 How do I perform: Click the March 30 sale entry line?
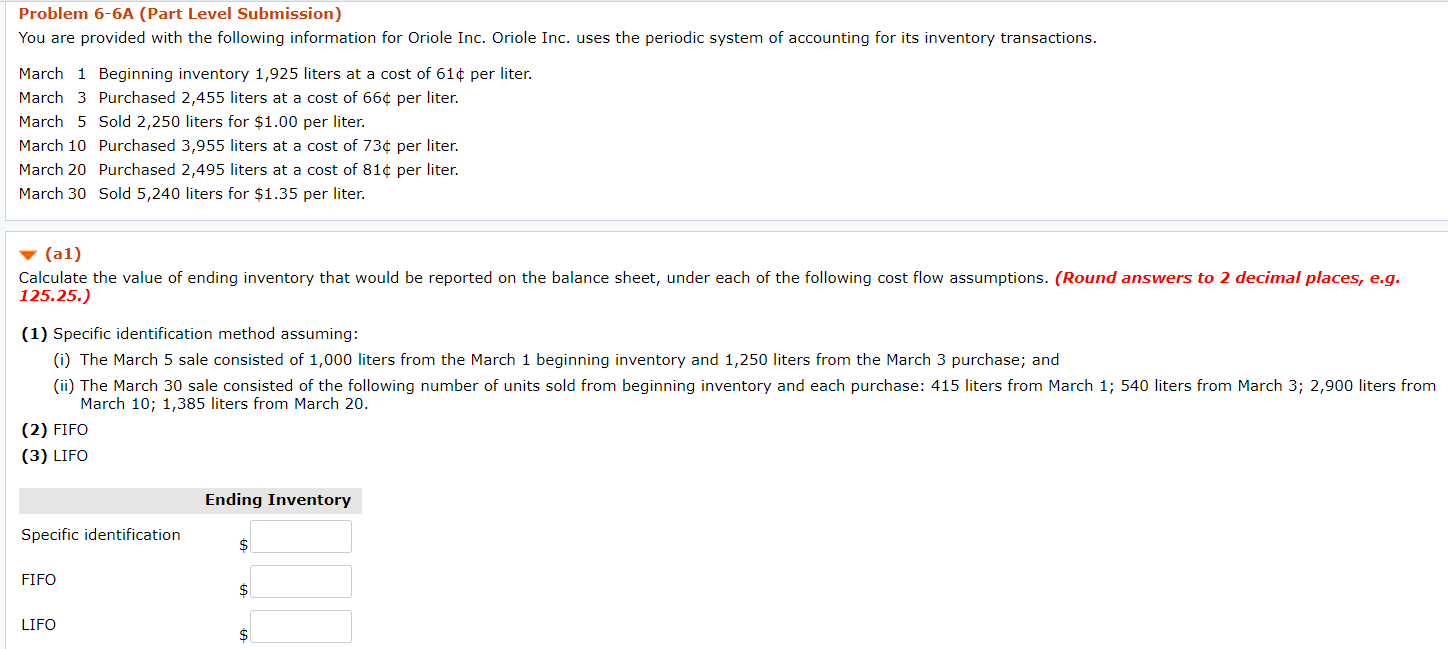click(191, 193)
